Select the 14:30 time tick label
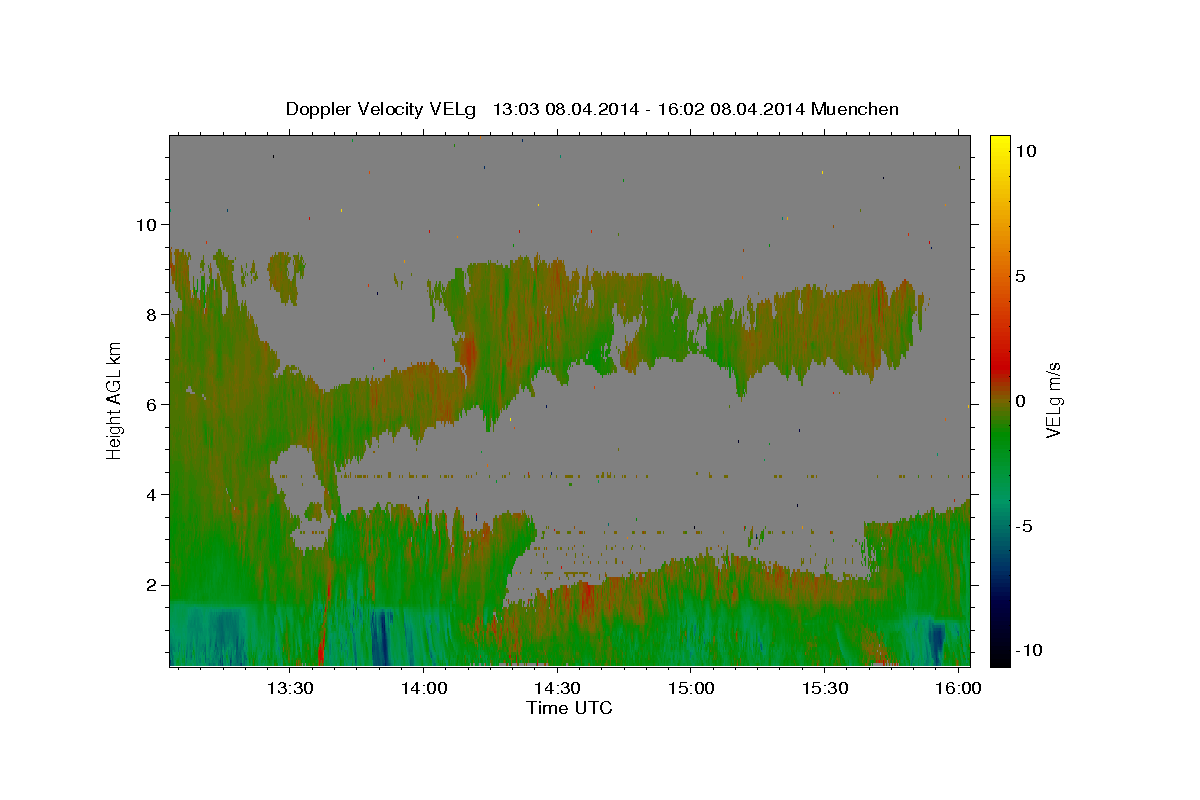The height and width of the screenshot is (800, 1200). click(557, 689)
